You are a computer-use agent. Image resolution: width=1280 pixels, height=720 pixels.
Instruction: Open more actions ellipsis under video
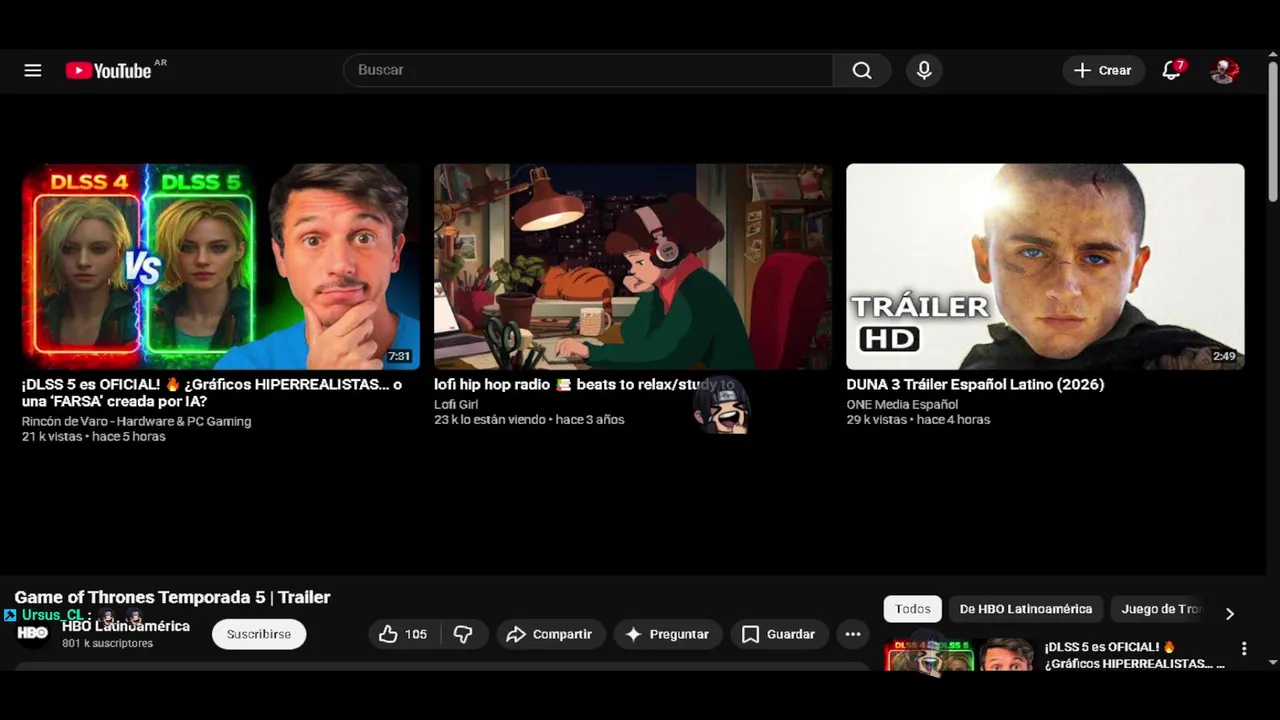(852, 634)
